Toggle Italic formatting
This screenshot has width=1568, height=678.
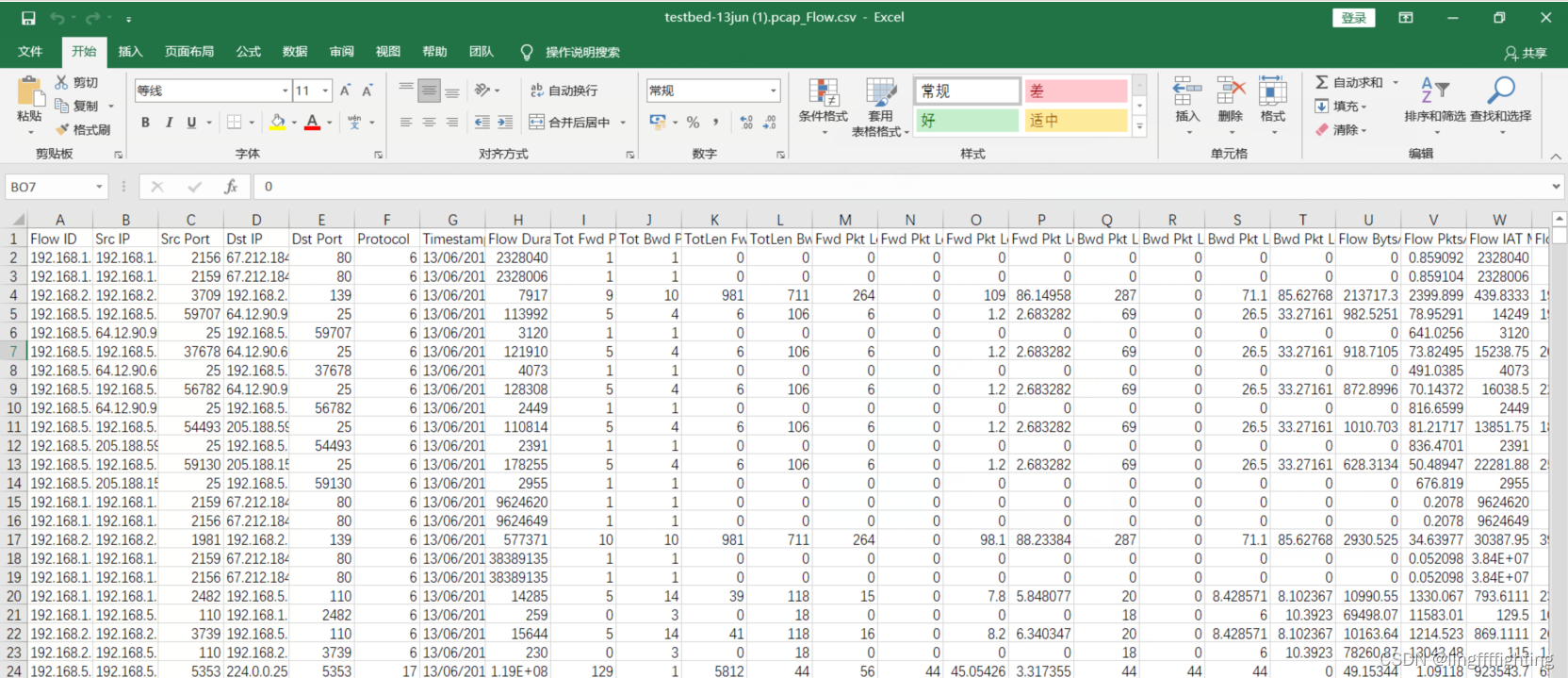[x=169, y=122]
